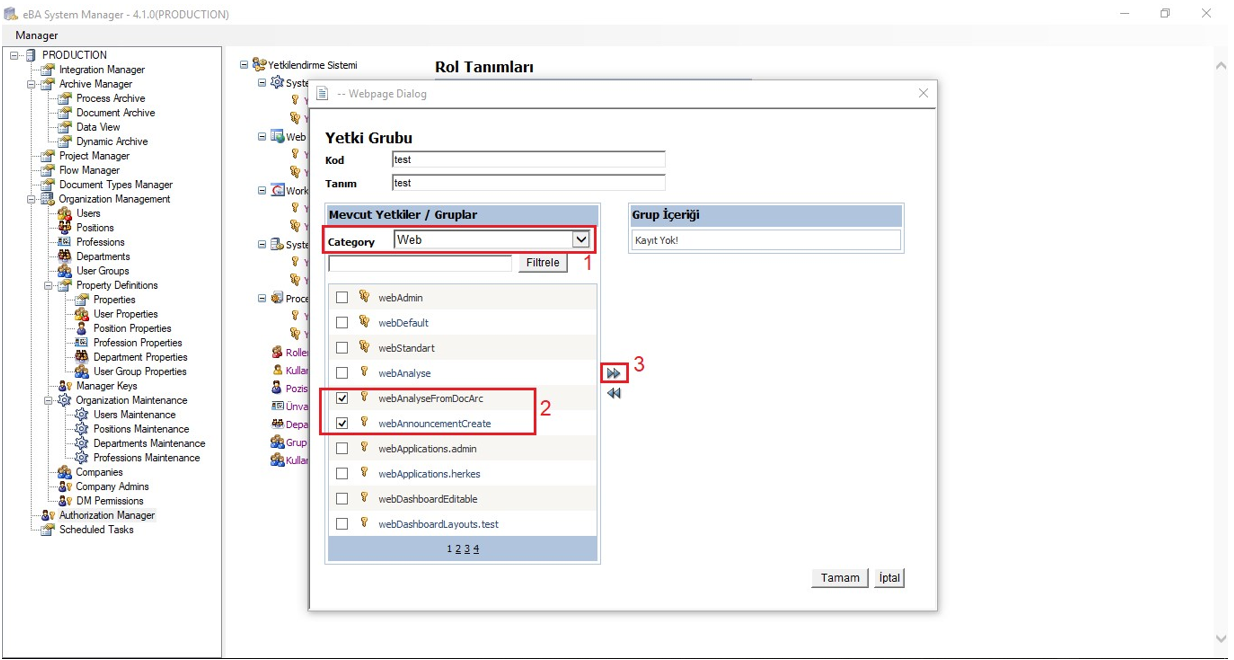Check the webAdmin checkbox
This screenshot has width=1234, height=660.
point(342,298)
